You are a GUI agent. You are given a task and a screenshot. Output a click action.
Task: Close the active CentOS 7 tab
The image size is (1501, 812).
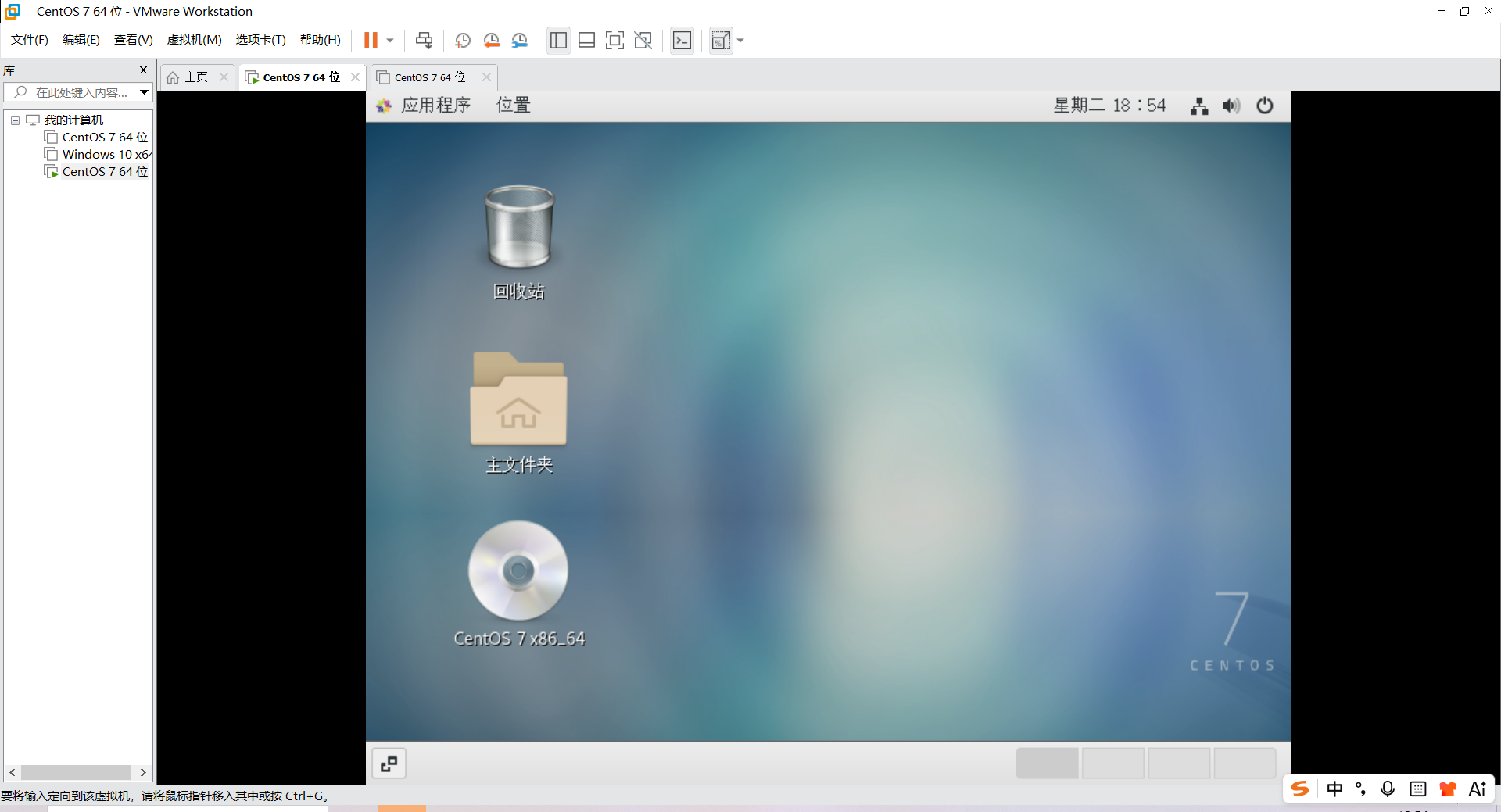(356, 77)
